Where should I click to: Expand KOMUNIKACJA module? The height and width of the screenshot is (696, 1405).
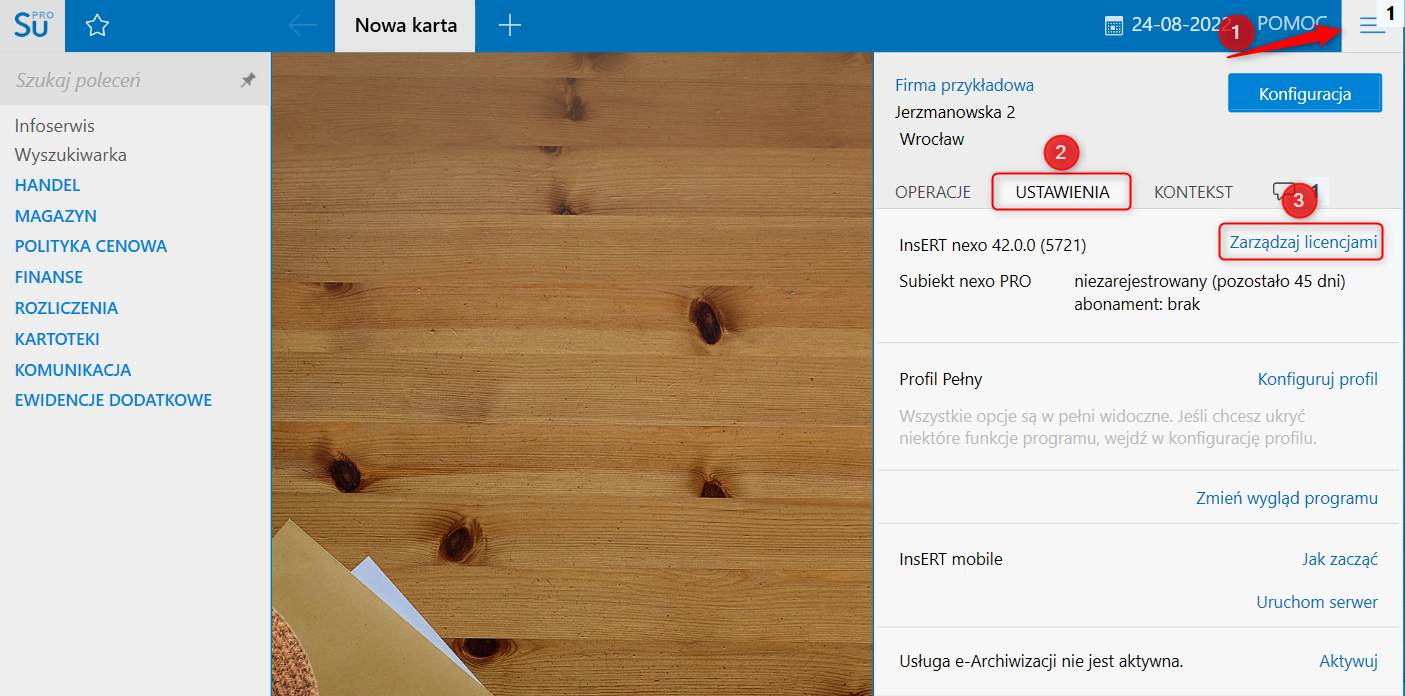click(73, 370)
